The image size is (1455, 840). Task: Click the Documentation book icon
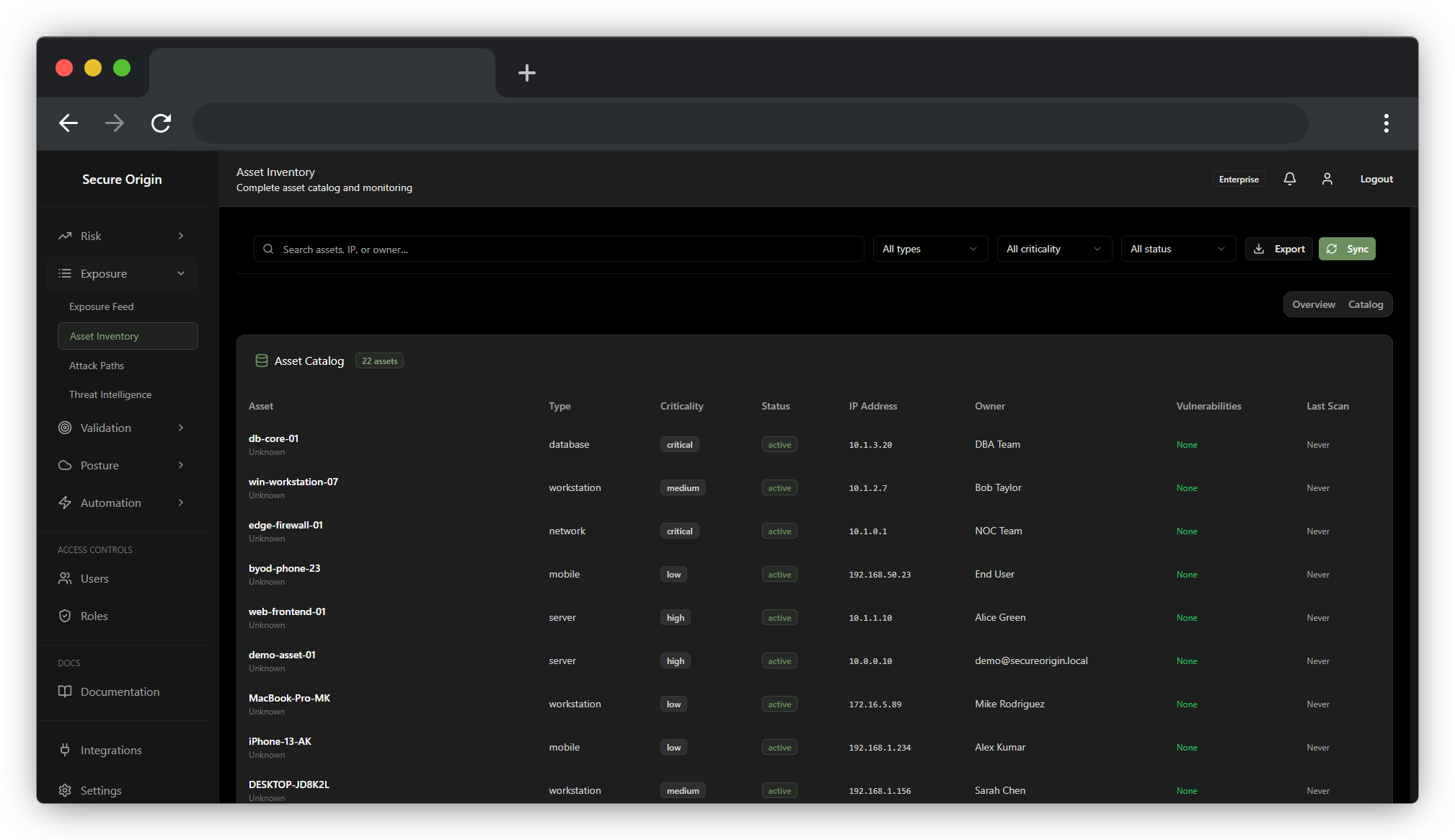coord(65,691)
